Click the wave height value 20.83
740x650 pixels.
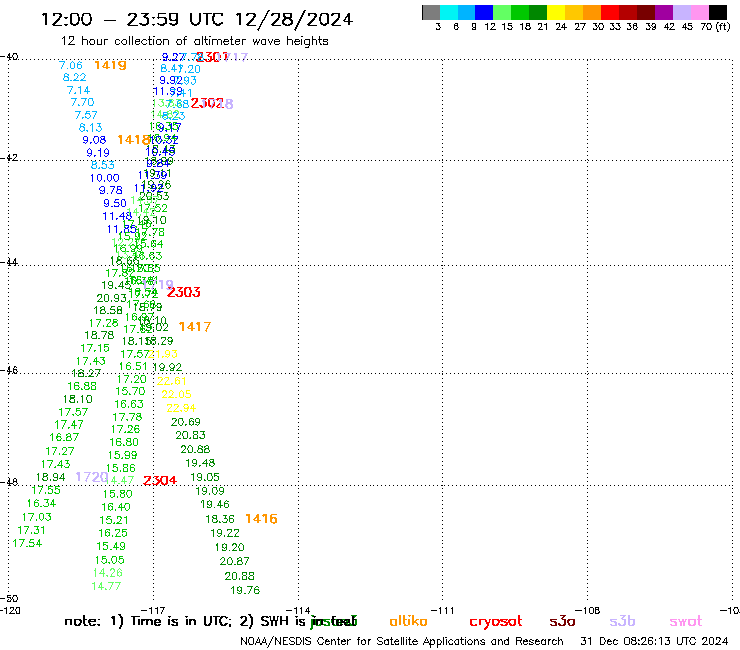pos(190,435)
